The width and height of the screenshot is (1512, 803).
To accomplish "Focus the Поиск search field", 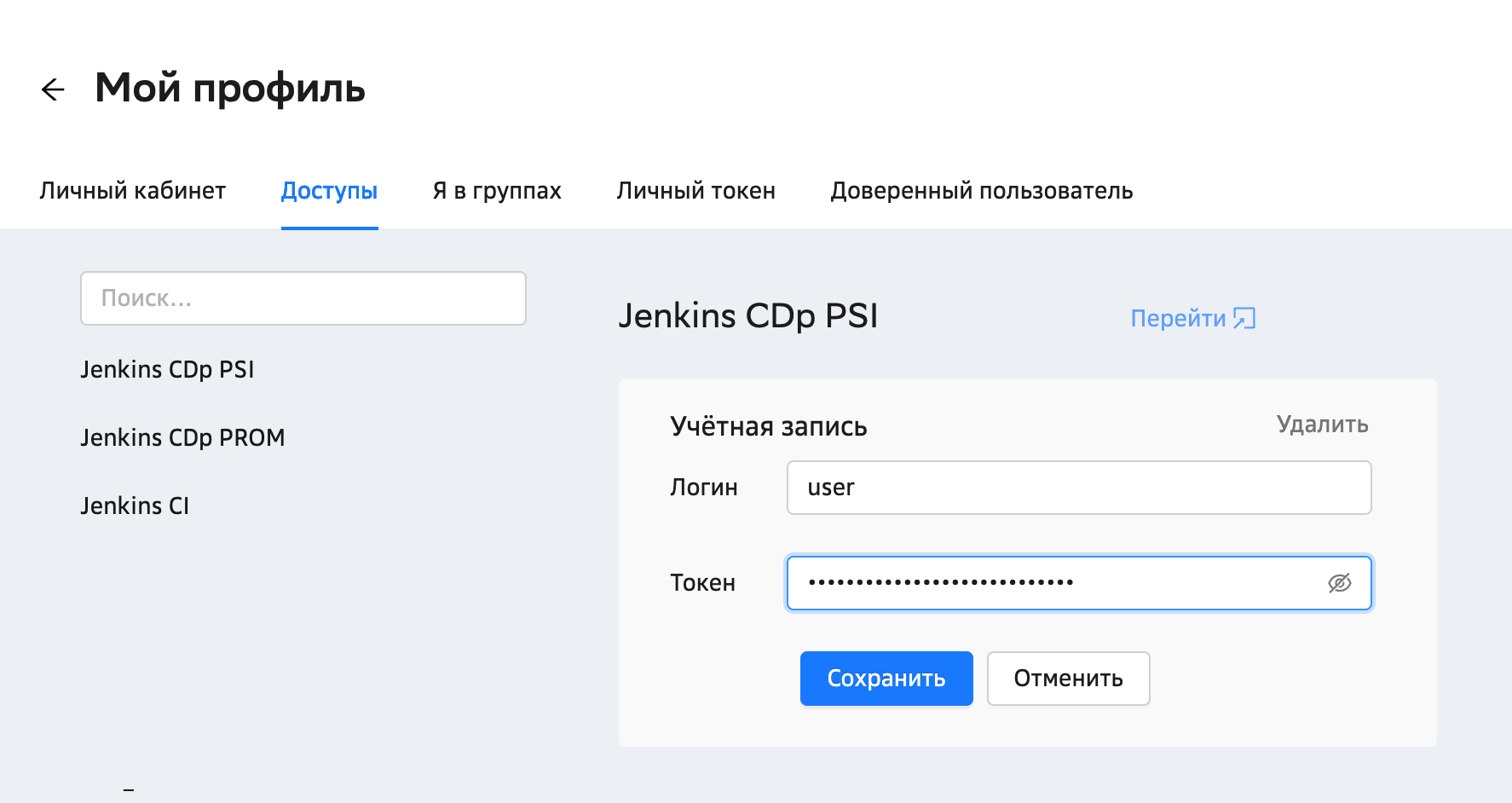I will click(x=303, y=298).
